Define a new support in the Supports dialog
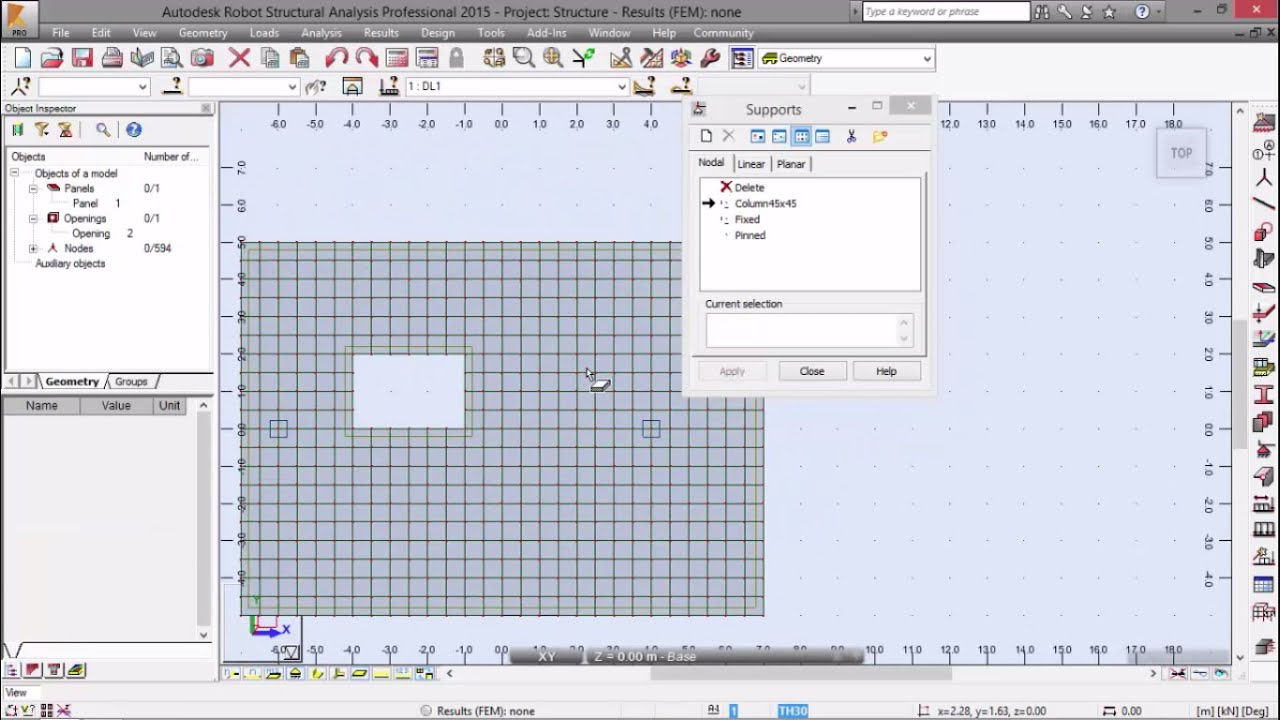1280x720 pixels. [707, 136]
